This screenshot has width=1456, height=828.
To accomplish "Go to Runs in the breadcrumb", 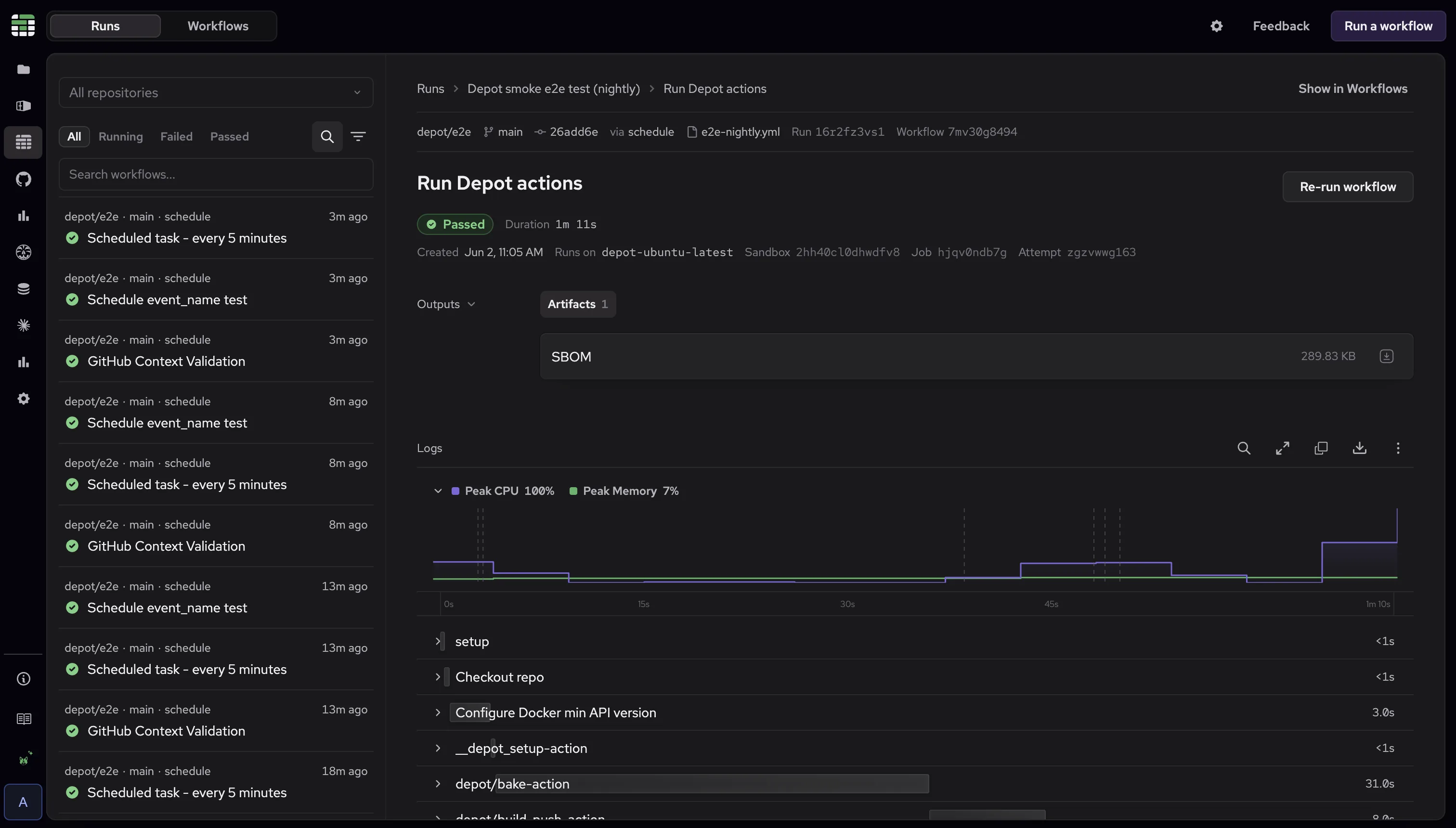I will pos(430,89).
